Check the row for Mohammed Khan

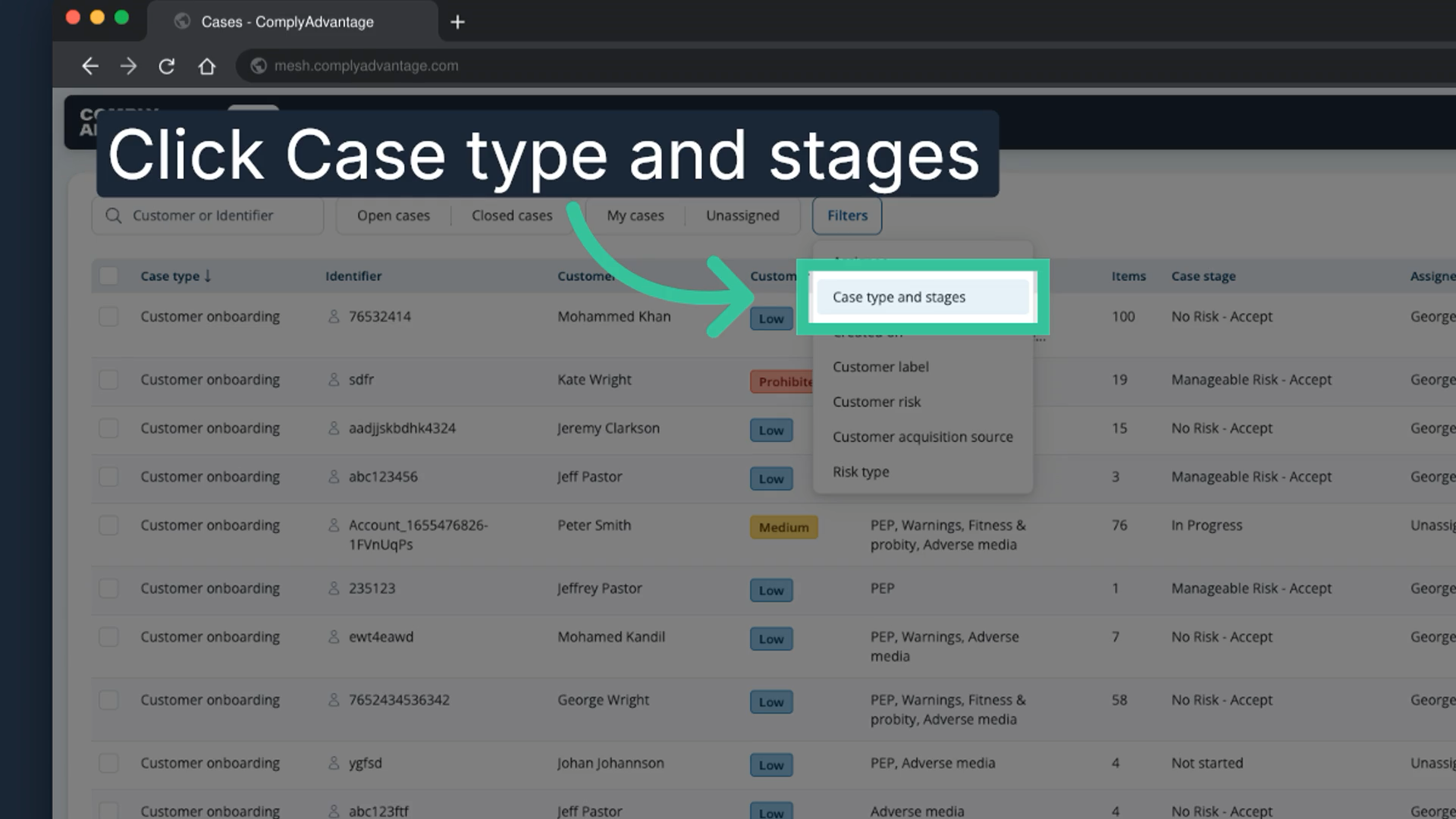(x=109, y=316)
